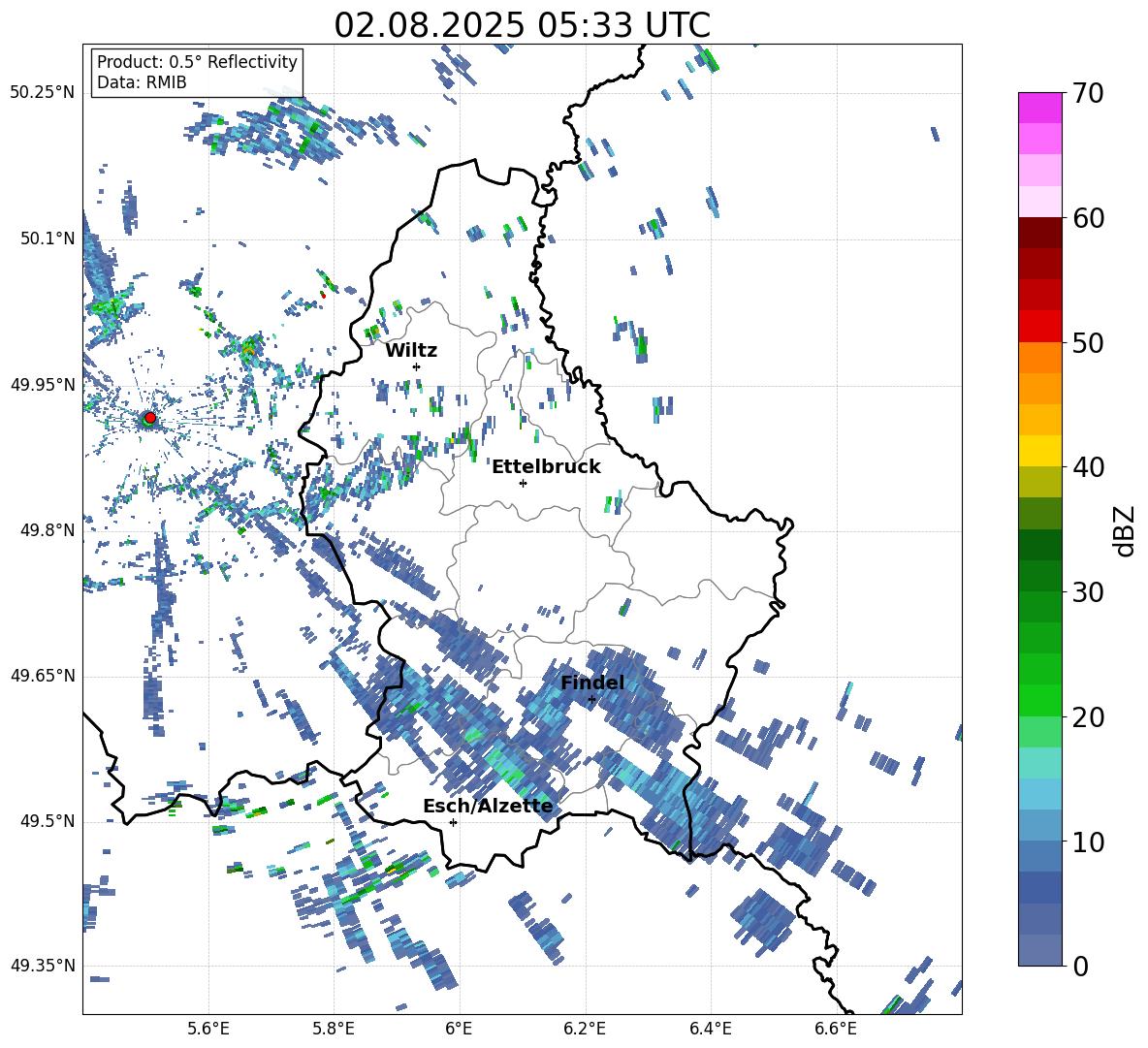Click the Esch/Alzette city label
The width and height of the screenshot is (1148, 1048).
[x=488, y=807]
